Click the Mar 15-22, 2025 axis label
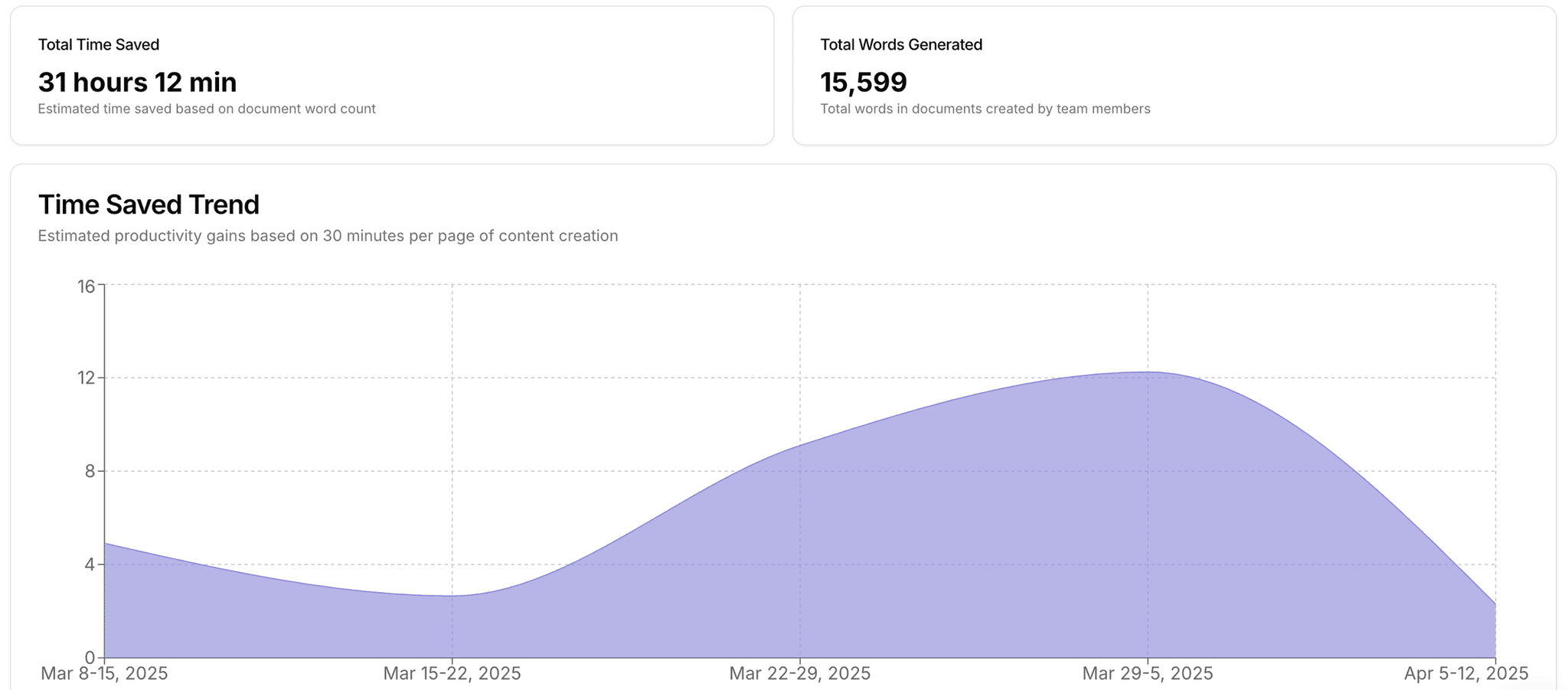 tap(452, 674)
